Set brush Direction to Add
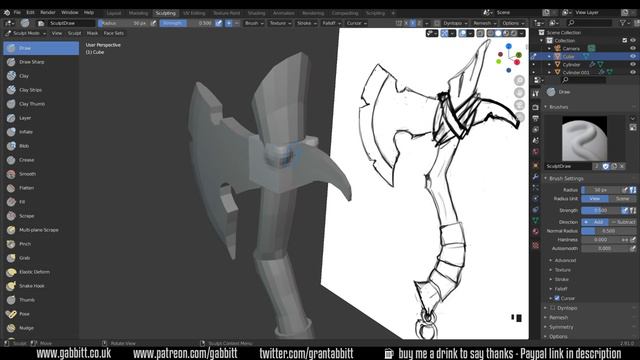Viewport: 640px width, 360px height. coord(595,222)
